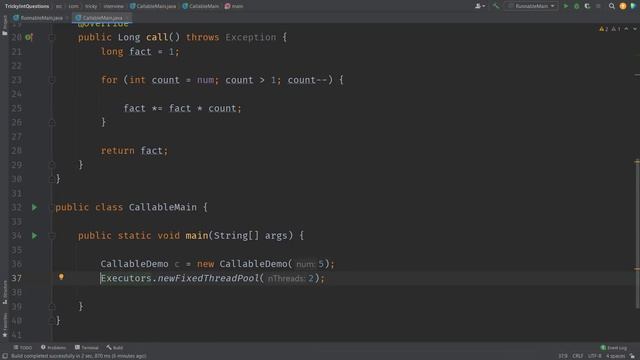Image resolution: width=640 pixels, height=360 pixels.
Task: Click the override gutter marker on line 20
Action: 29,37
